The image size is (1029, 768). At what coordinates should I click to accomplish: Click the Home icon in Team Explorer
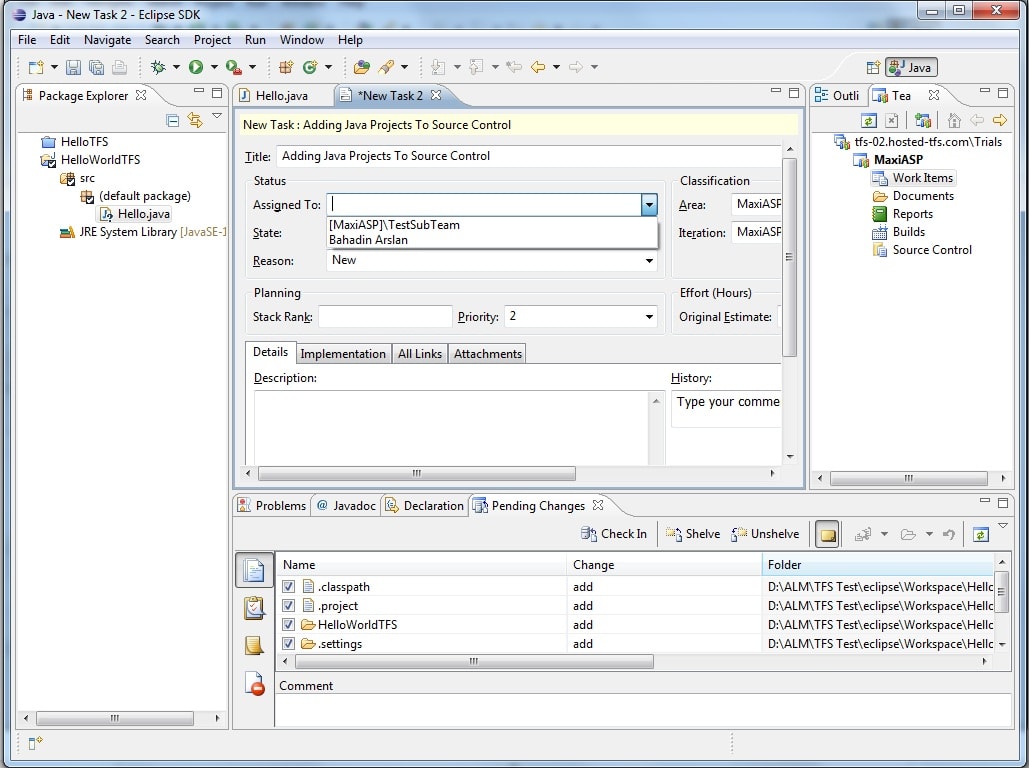[x=954, y=120]
